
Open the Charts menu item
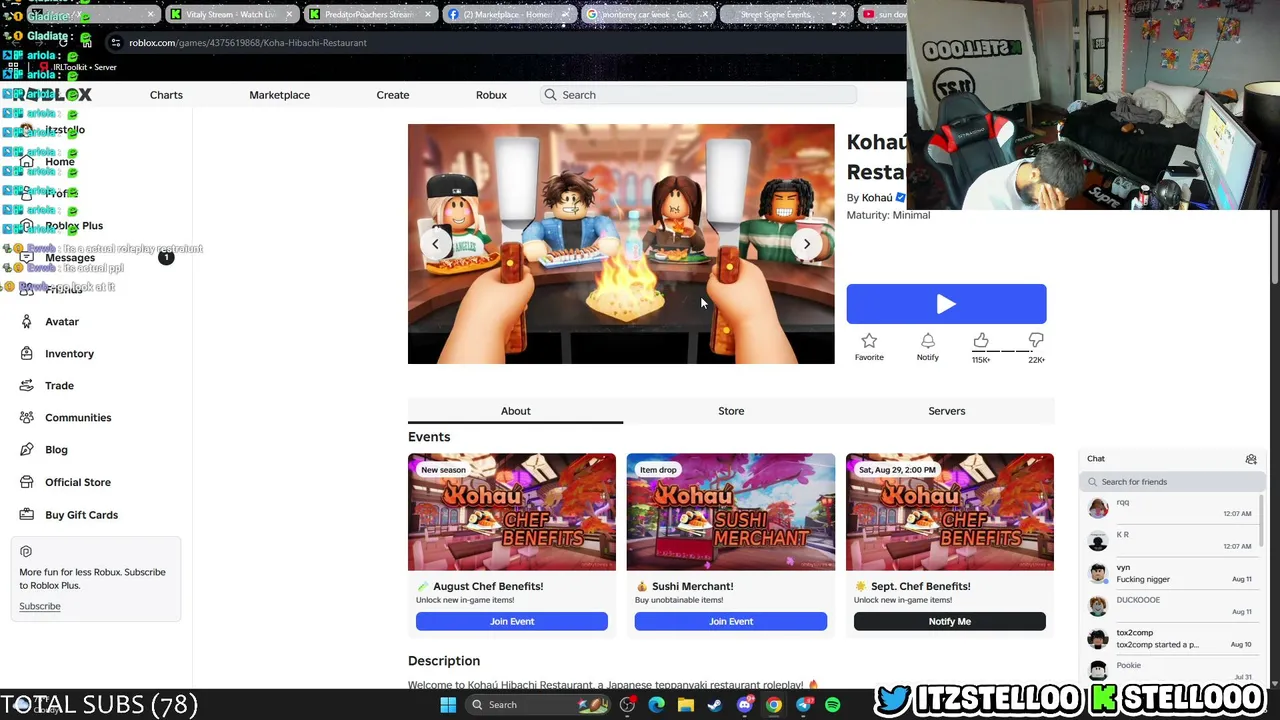click(x=166, y=95)
